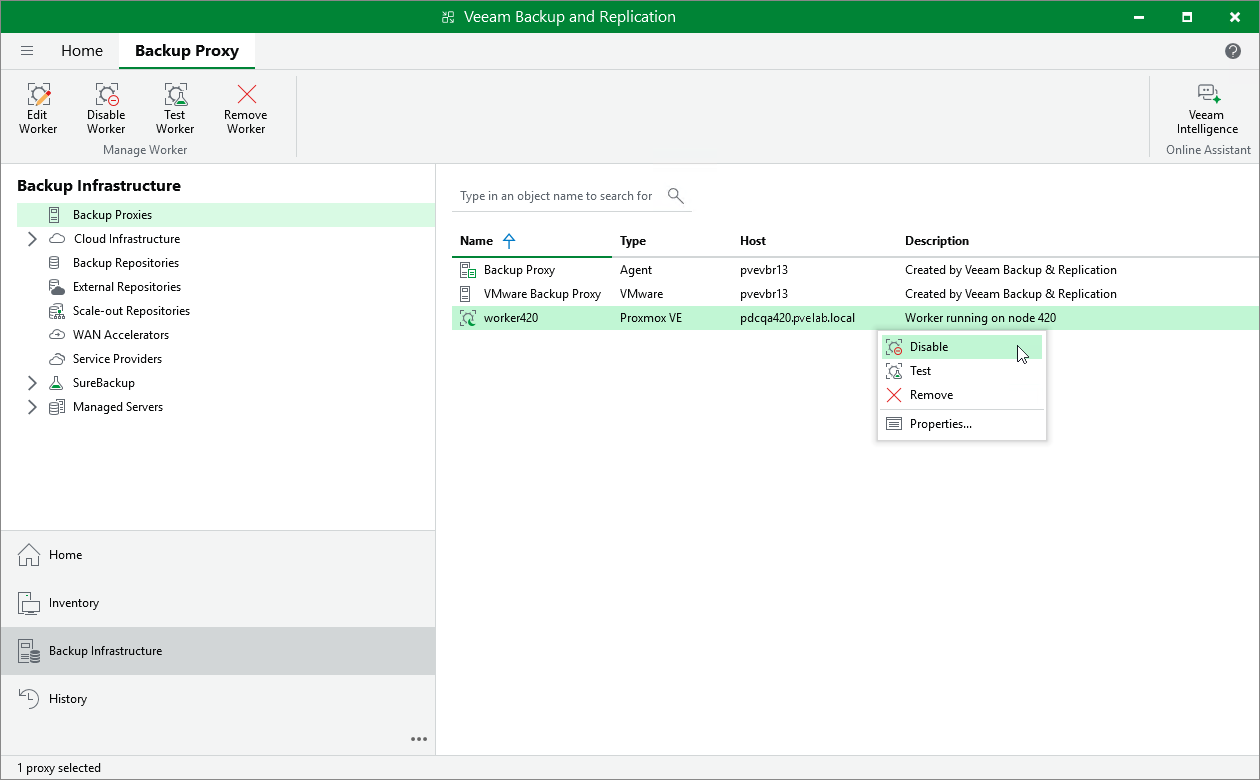Open the Backup Infrastructure view button

[218, 651]
